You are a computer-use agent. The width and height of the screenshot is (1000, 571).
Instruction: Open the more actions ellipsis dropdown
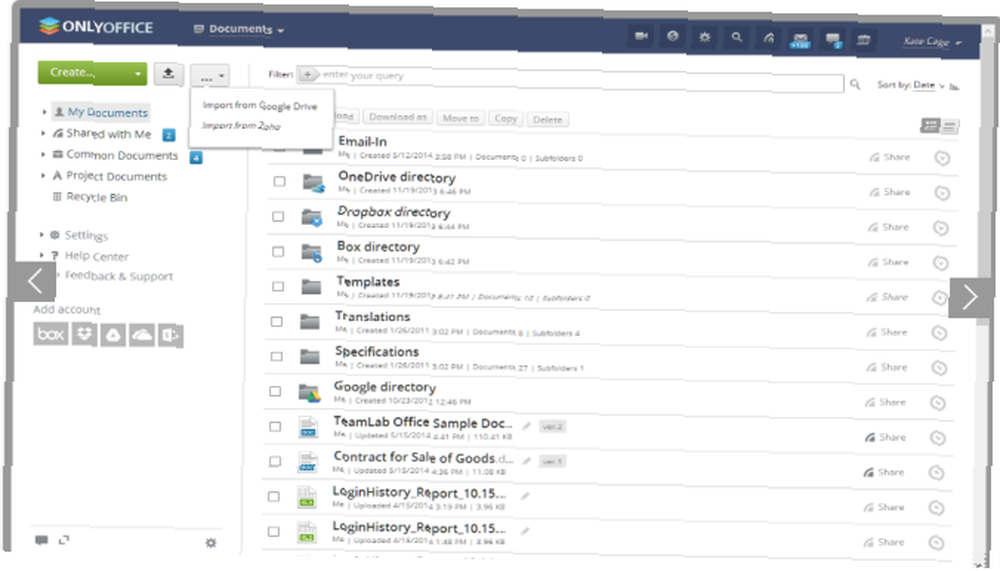point(210,77)
